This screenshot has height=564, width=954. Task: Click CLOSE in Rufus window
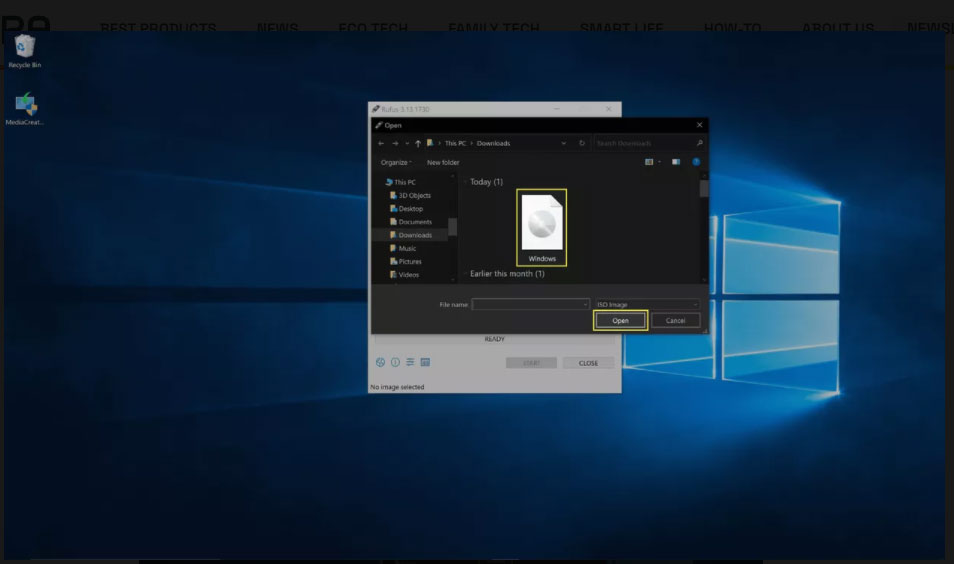588,363
